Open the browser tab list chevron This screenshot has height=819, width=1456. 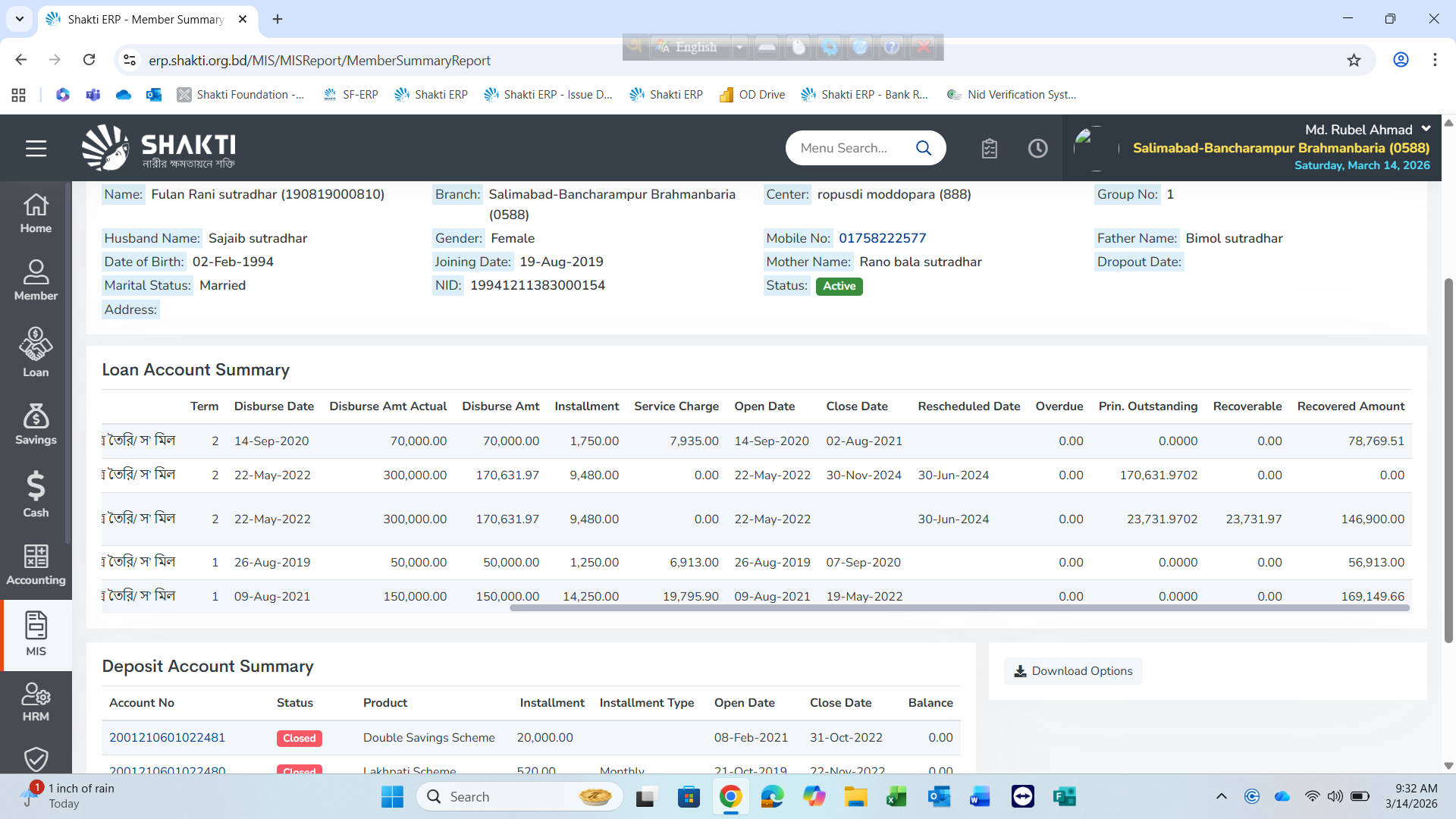click(19, 19)
